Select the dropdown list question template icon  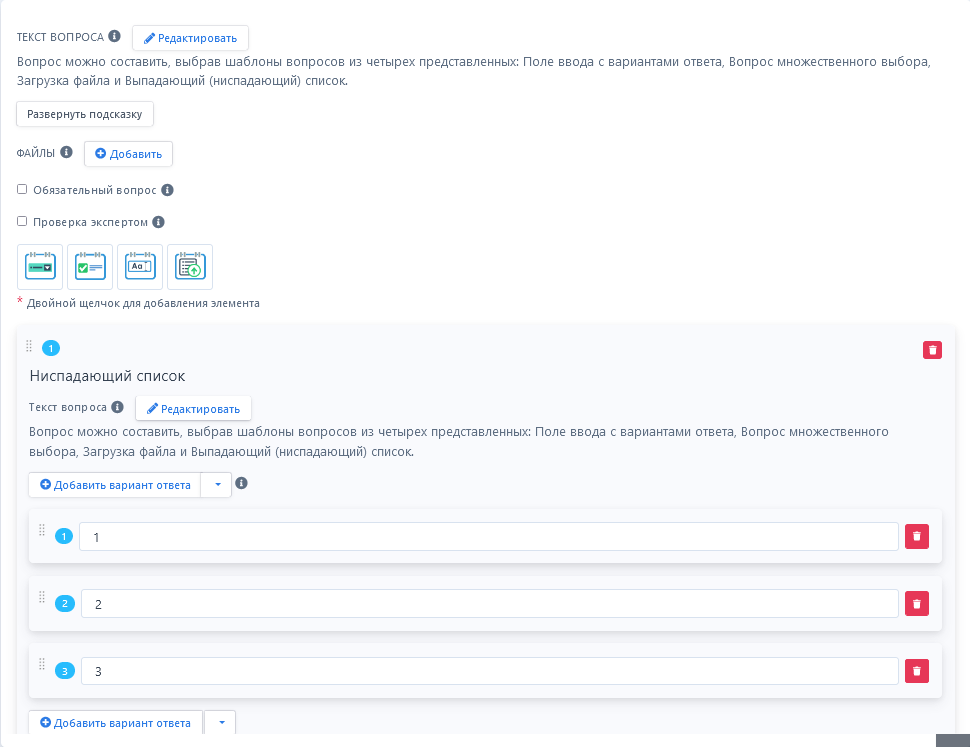(40, 267)
